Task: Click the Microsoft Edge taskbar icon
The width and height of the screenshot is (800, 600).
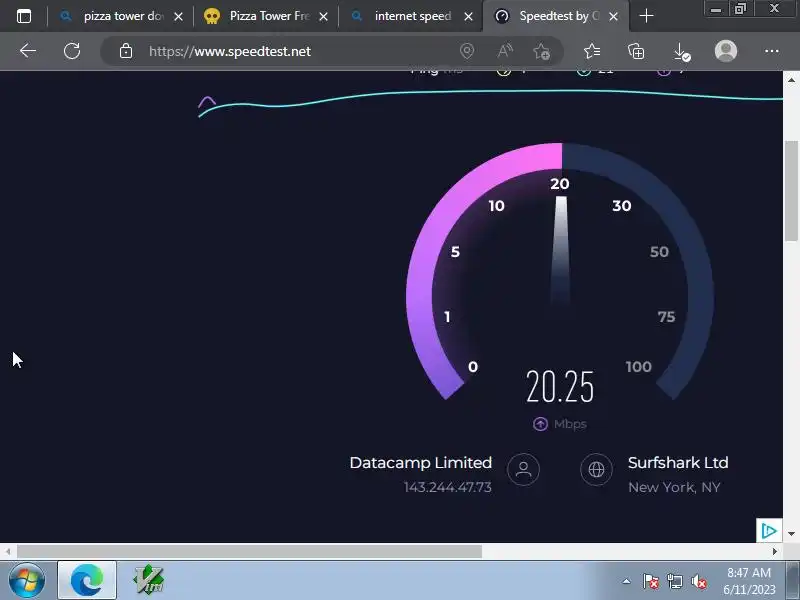Action: point(87,581)
